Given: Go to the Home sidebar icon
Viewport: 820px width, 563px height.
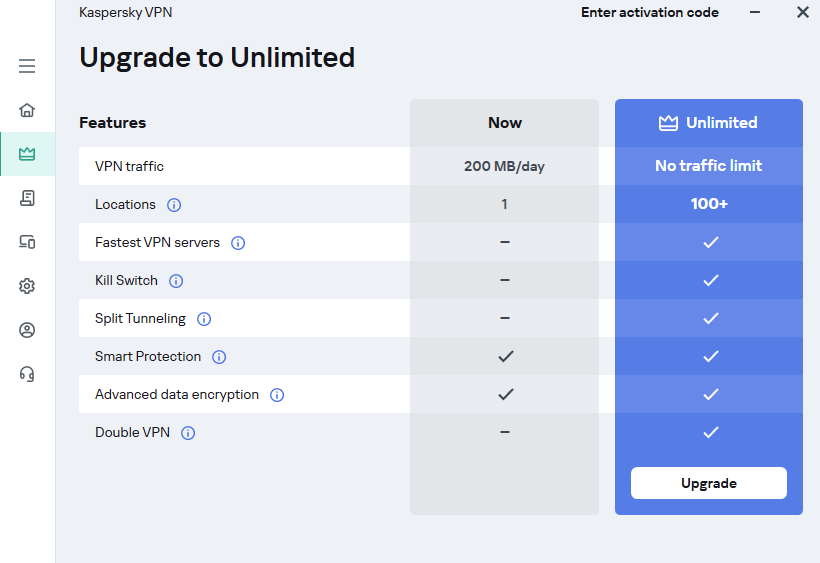Looking at the screenshot, I should pos(27,110).
